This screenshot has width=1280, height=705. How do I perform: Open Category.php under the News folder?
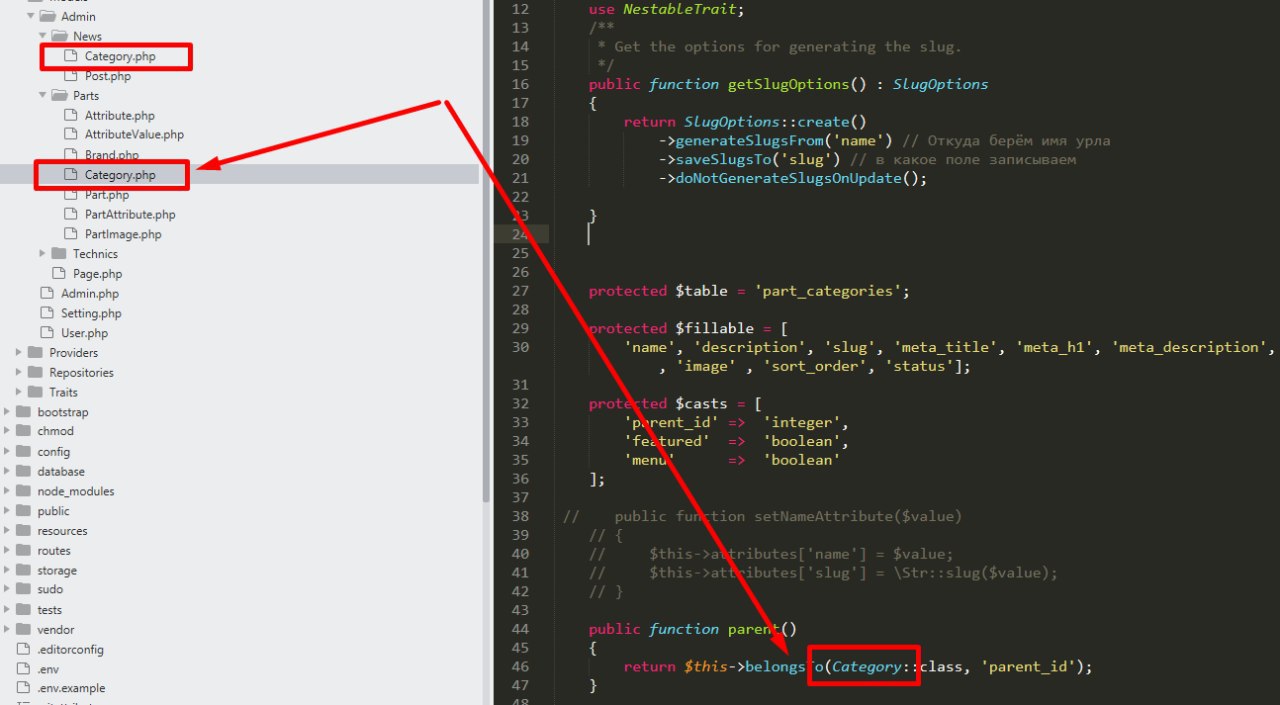click(x=120, y=57)
